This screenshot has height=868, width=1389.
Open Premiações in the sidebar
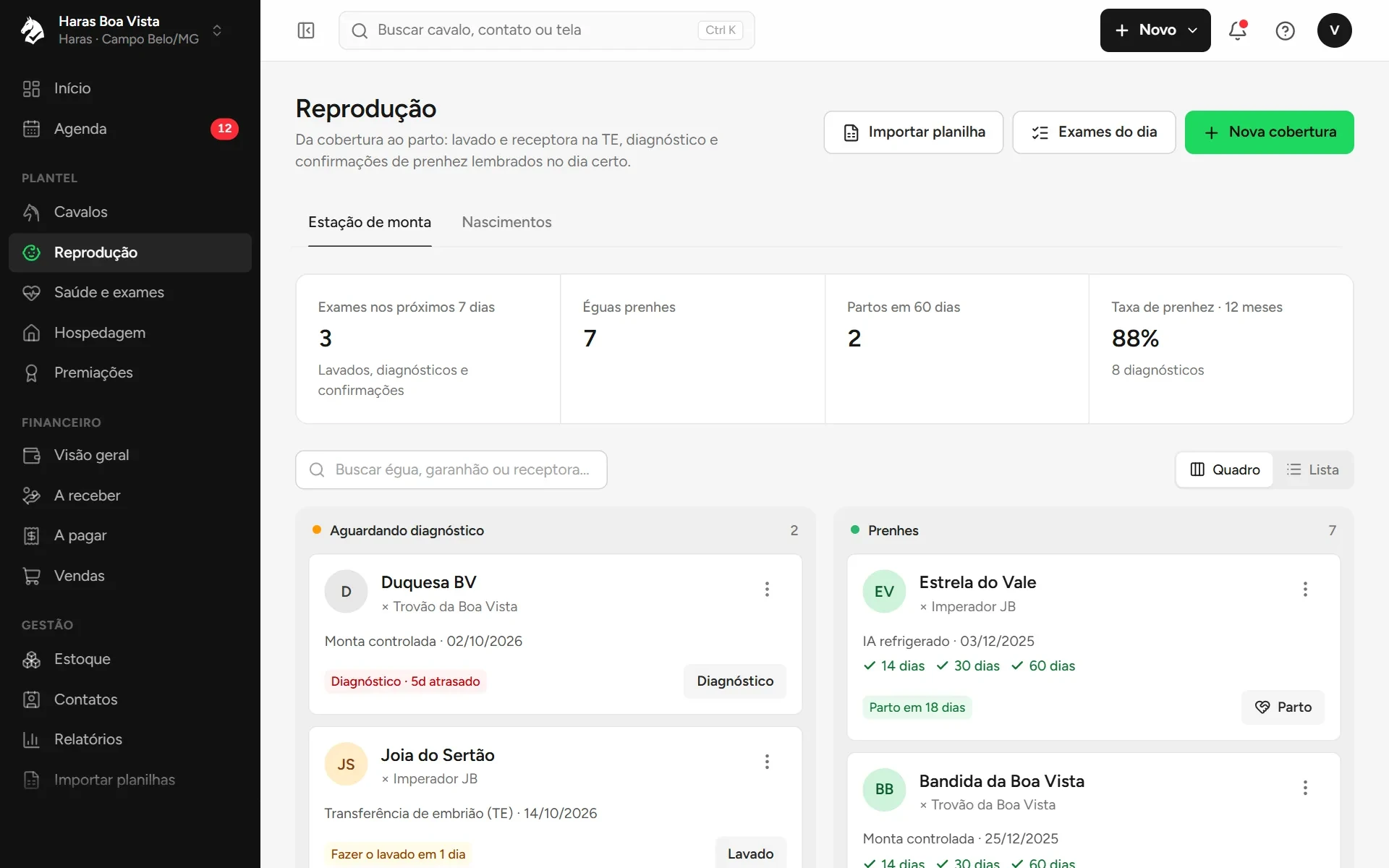click(130, 373)
